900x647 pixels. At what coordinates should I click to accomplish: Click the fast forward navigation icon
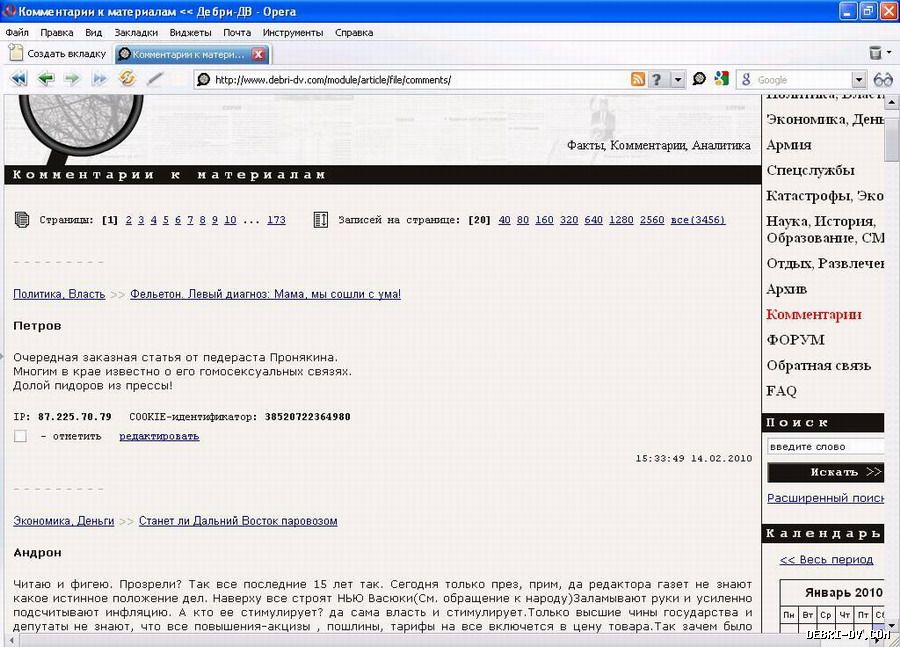[x=99, y=79]
